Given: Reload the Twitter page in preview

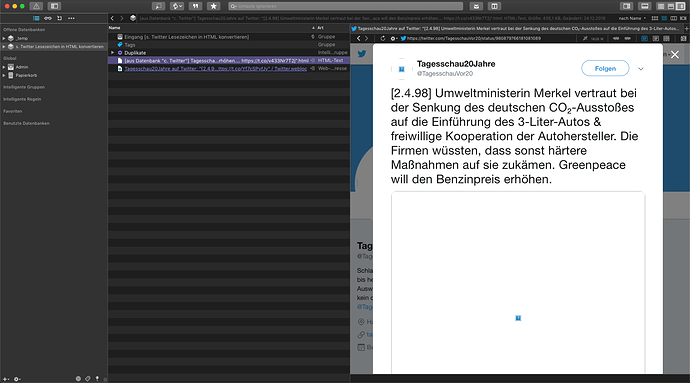Looking at the screenshot, I should (382, 38).
